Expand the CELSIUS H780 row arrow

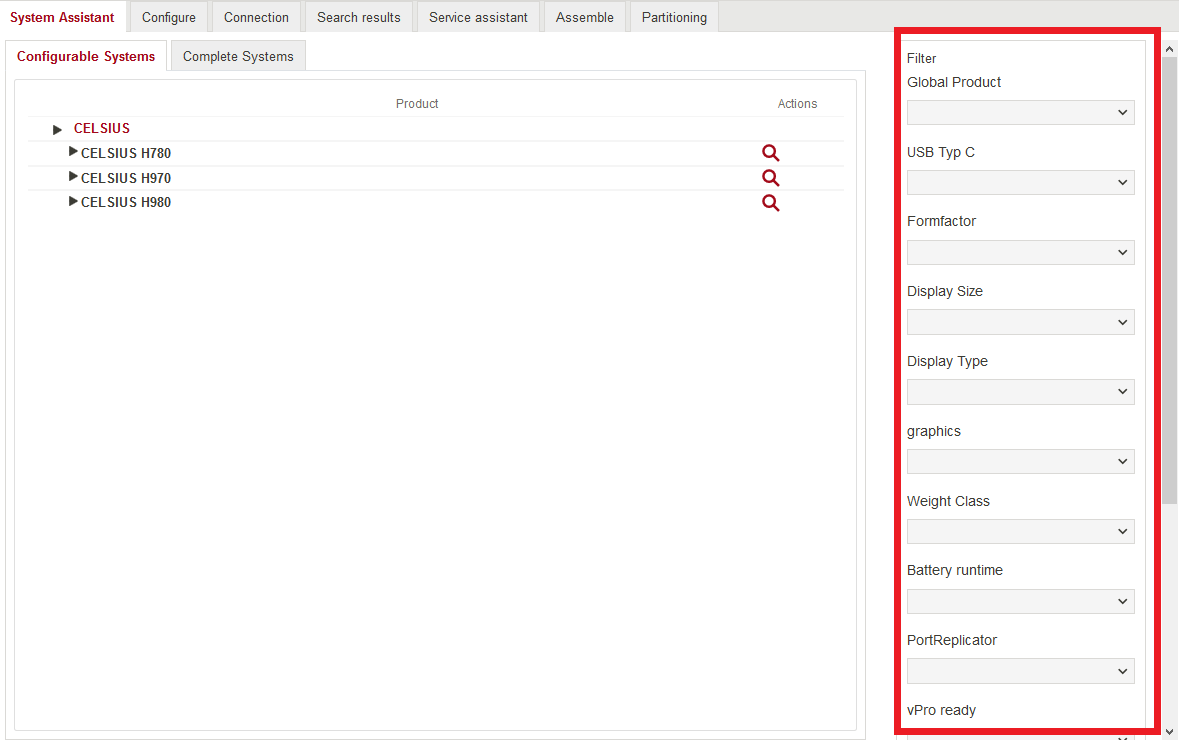pos(73,152)
